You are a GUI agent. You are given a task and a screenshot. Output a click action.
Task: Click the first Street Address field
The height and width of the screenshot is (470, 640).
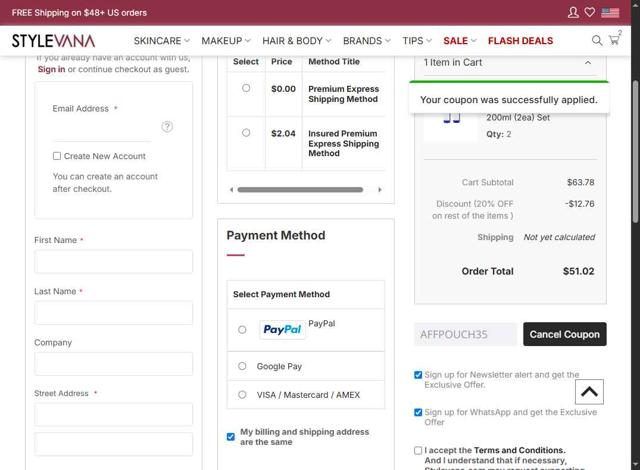click(113, 415)
